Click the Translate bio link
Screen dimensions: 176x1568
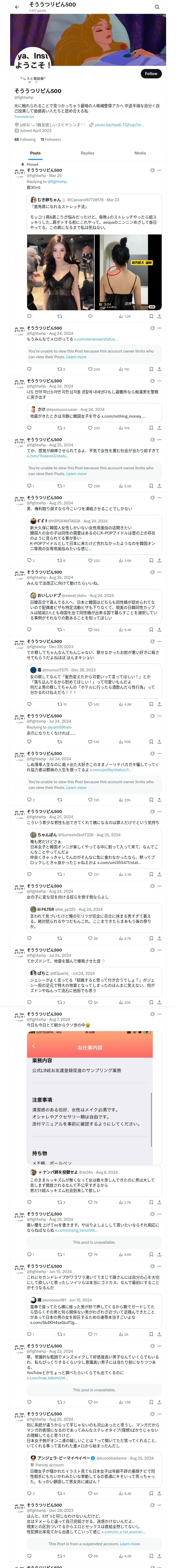coord(24,117)
